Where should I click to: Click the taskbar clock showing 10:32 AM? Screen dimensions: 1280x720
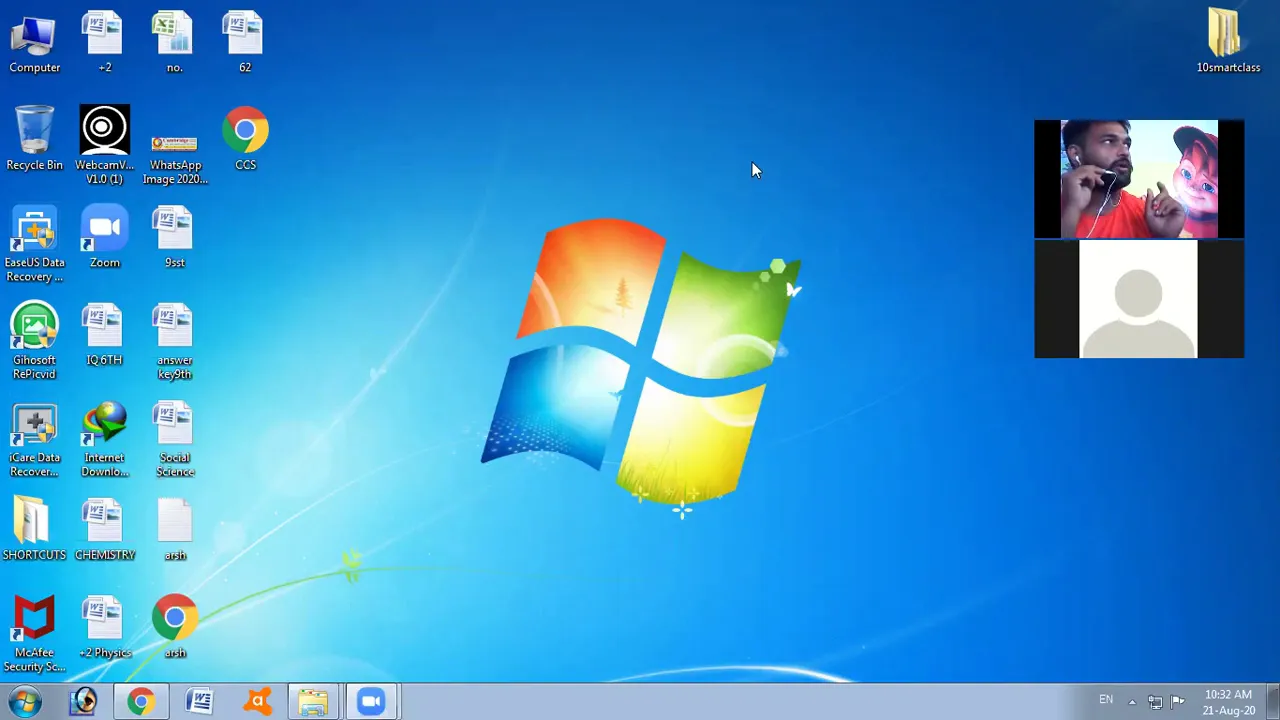1229,702
